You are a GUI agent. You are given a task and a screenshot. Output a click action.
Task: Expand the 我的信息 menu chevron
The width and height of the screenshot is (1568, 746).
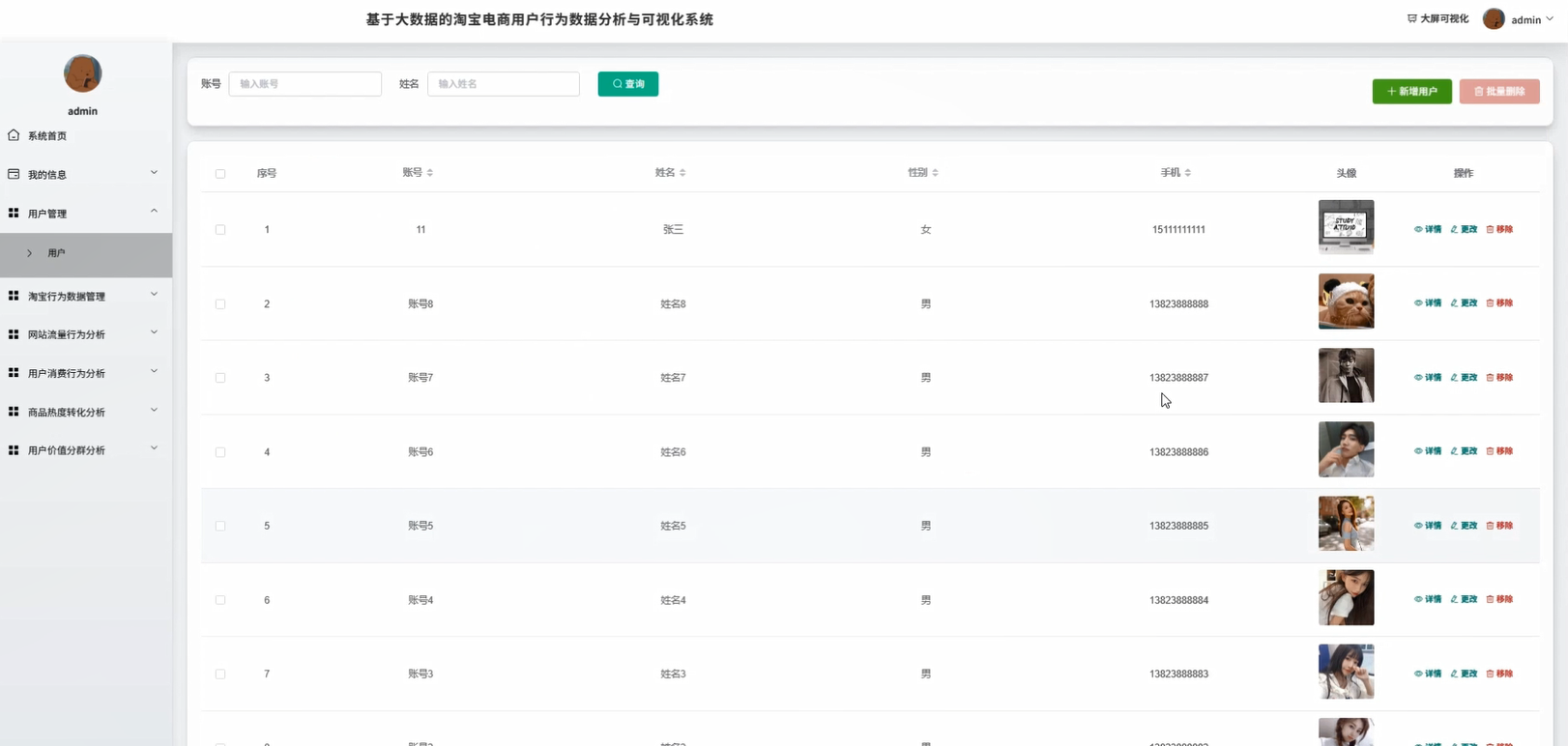[x=154, y=173]
